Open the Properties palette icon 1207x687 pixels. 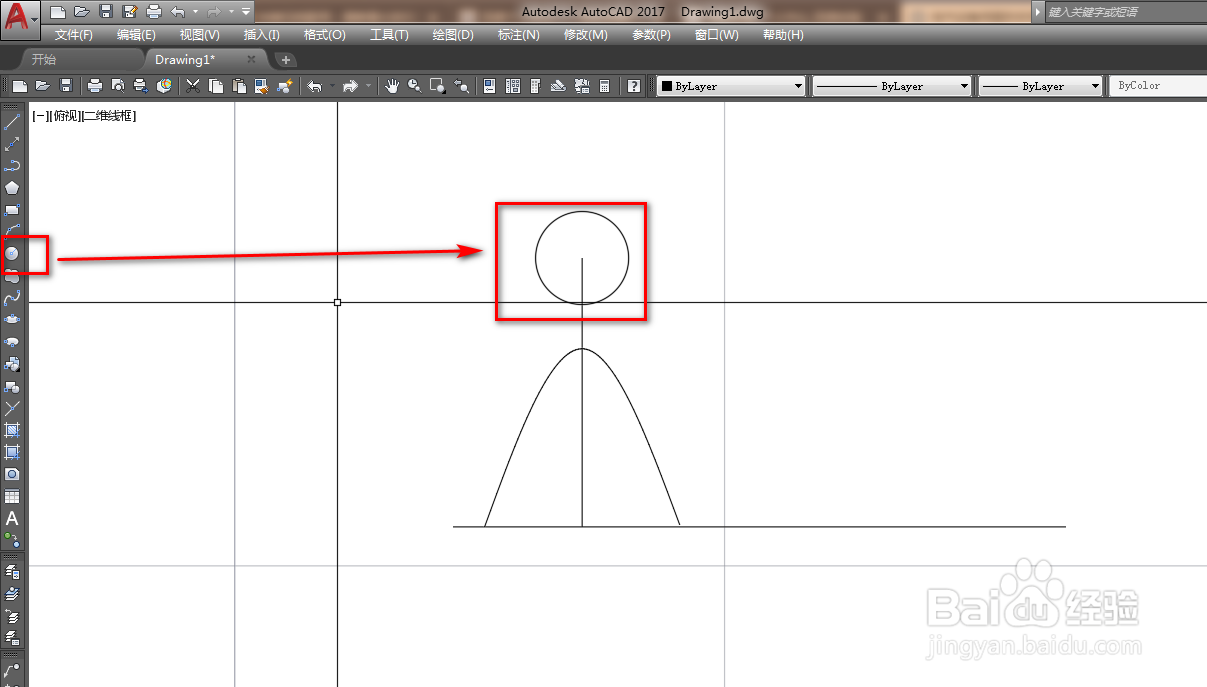tap(490, 86)
